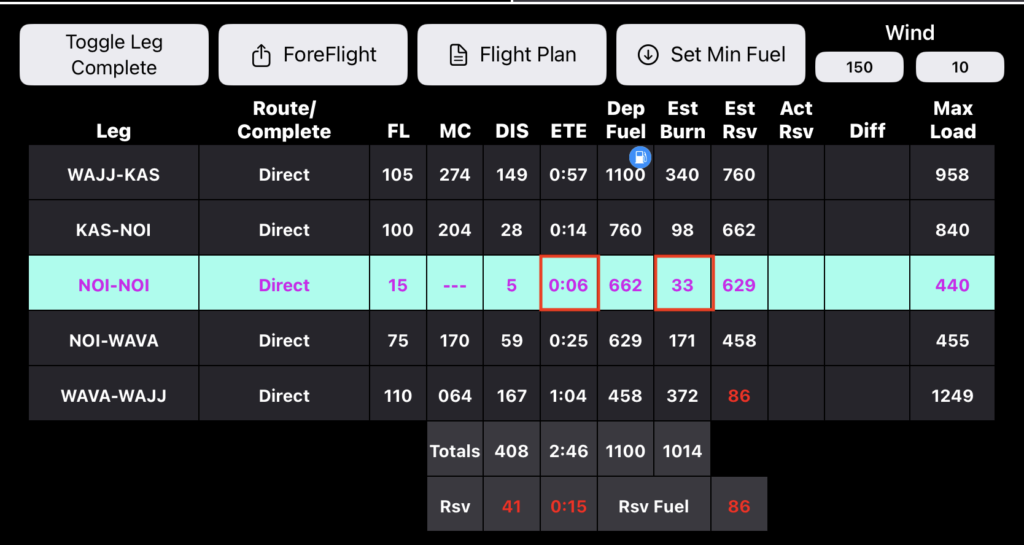This screenshot has width=1024, height=545.
Task: Open the Flight Plan button
Action: [x=511, y=55]
